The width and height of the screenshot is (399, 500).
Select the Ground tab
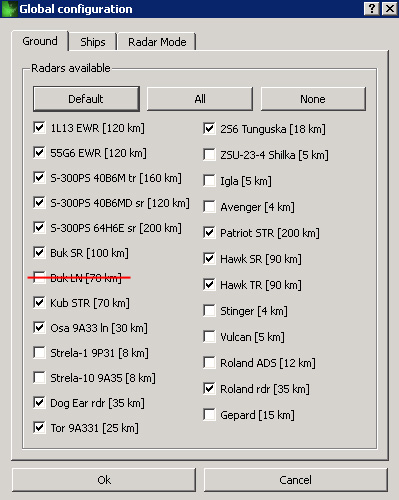click(x=40, y=41)
